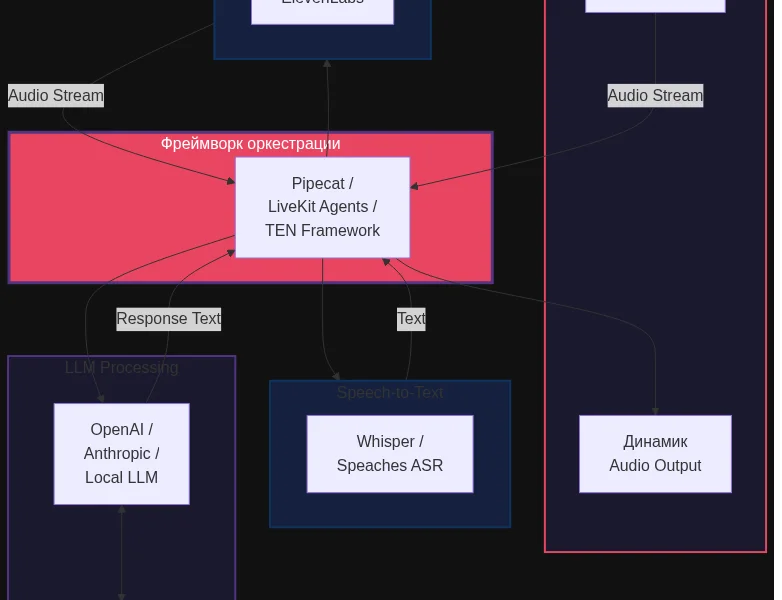
Task: Click the LLM Processing container empty area
Action: click(x=199, y=549)
